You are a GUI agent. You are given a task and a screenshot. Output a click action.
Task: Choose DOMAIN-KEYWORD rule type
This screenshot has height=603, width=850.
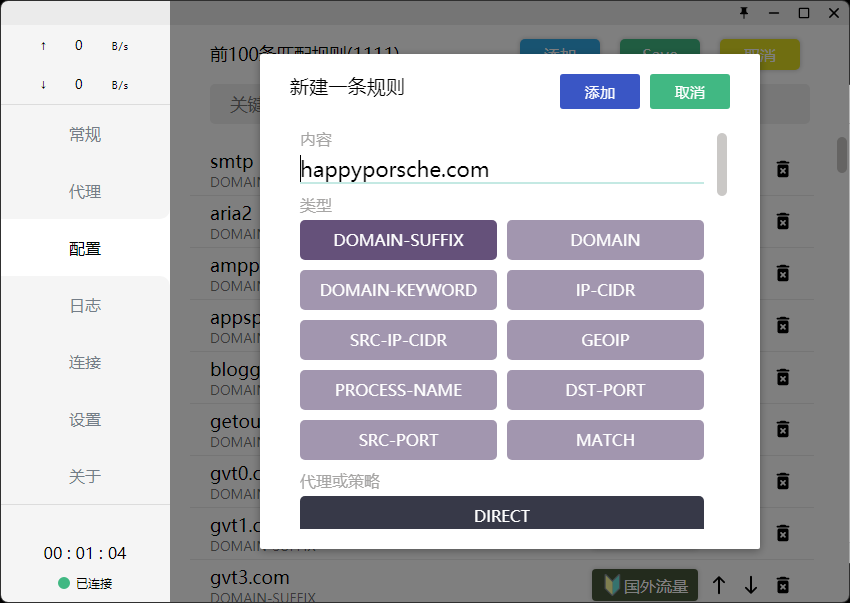398,290
